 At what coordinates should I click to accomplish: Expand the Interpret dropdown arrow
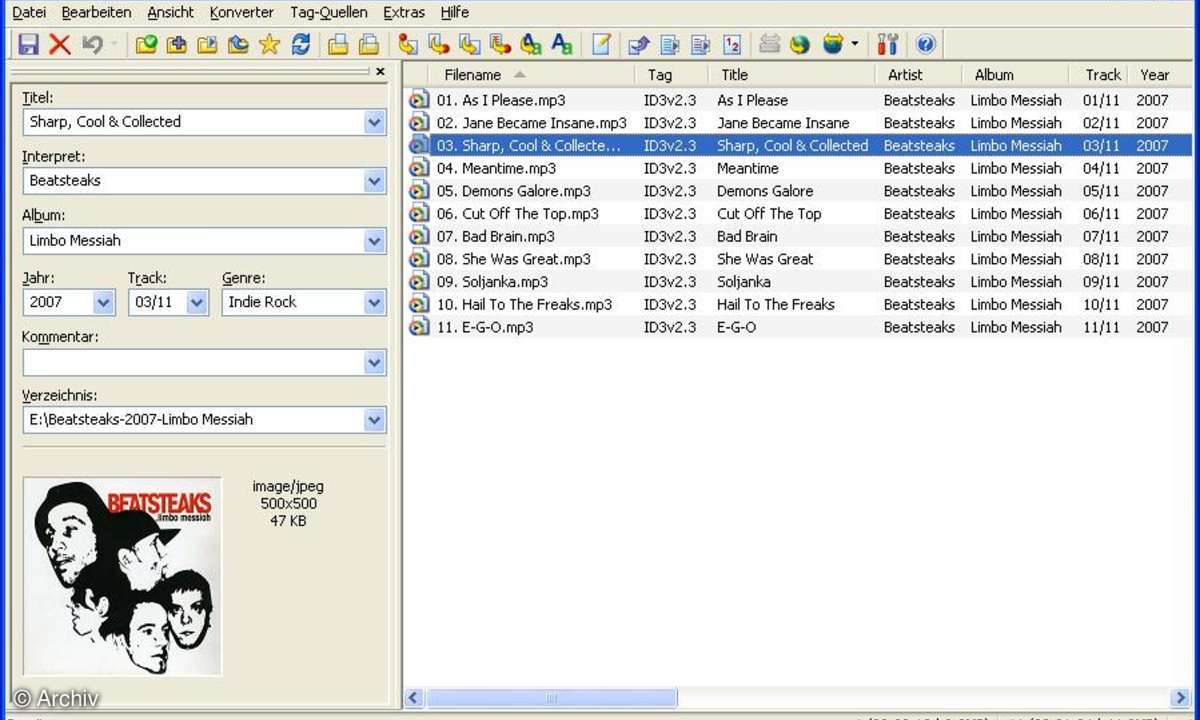coord(374,181)
